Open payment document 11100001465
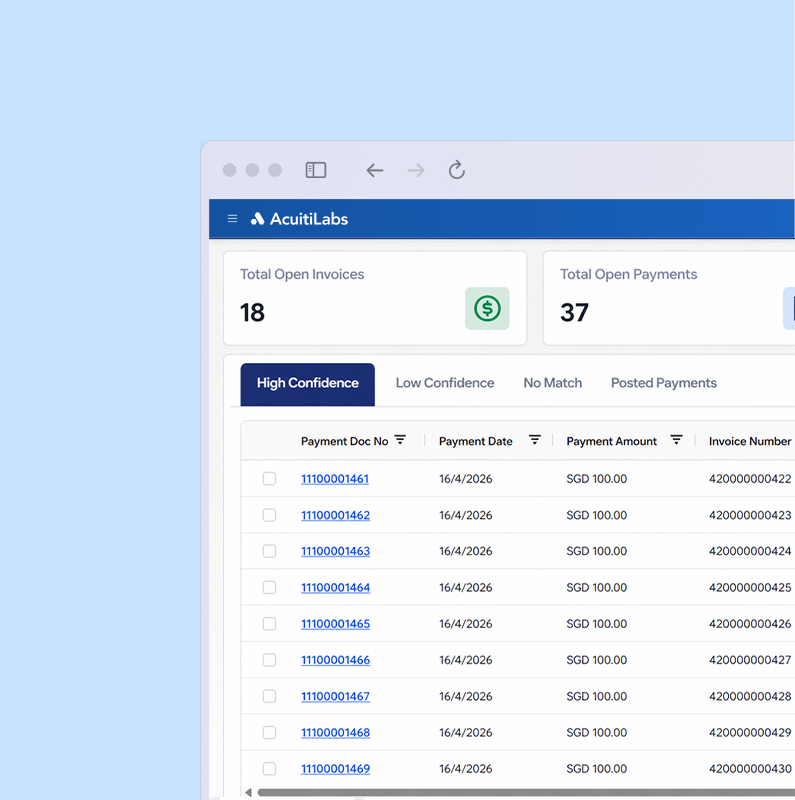795x800 pixels. (335, 623)
